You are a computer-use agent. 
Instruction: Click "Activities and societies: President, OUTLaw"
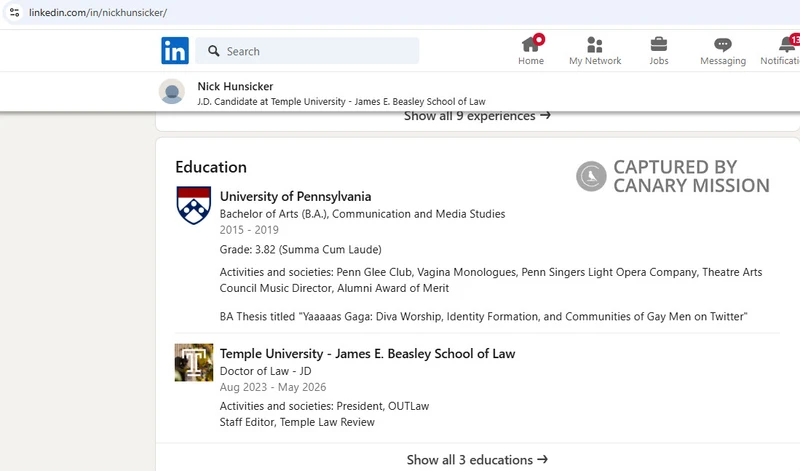(x=324, y=406)
